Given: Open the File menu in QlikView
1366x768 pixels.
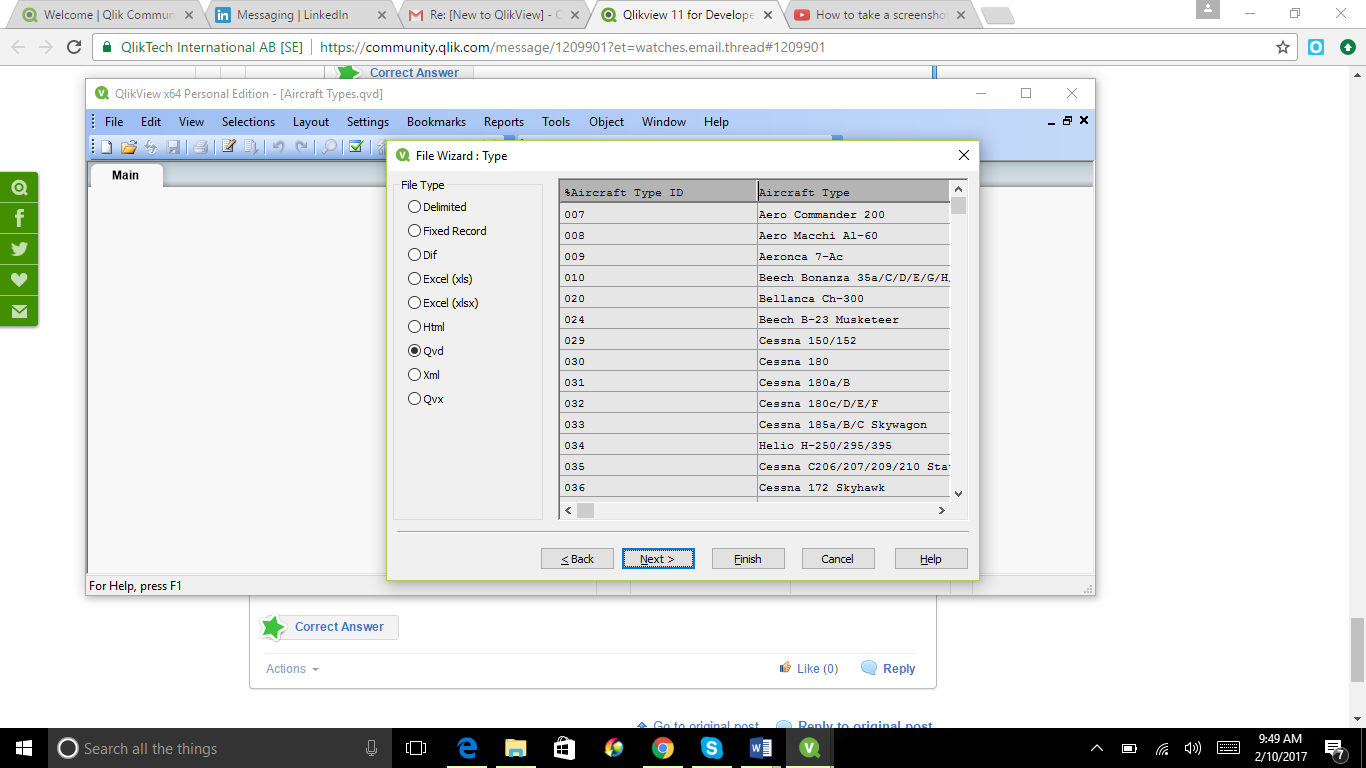Looking at the screenshot, I should click(x=114, y=122).
